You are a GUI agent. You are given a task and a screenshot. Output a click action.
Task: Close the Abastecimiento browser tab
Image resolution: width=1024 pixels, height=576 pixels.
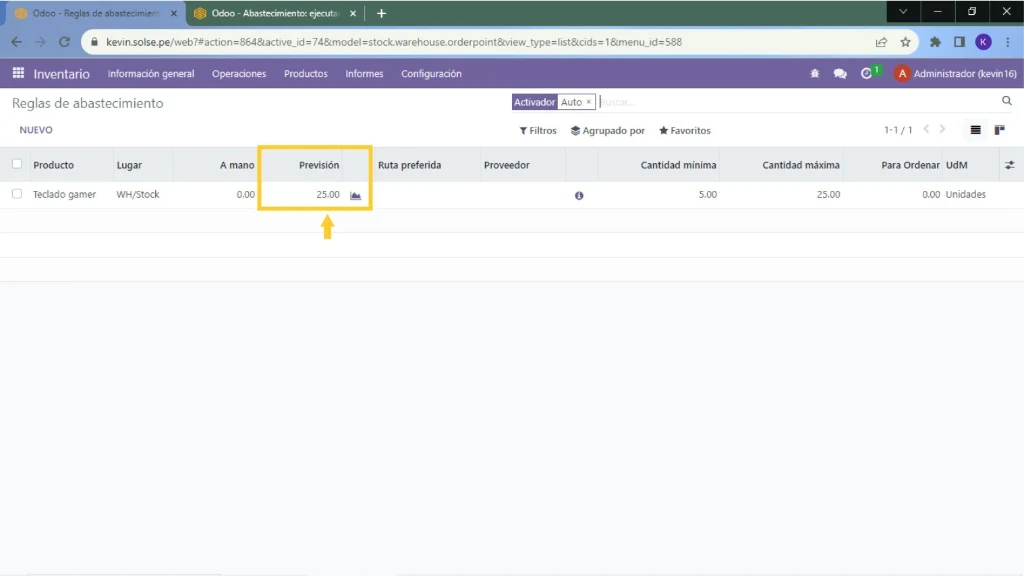click(353, 13)
